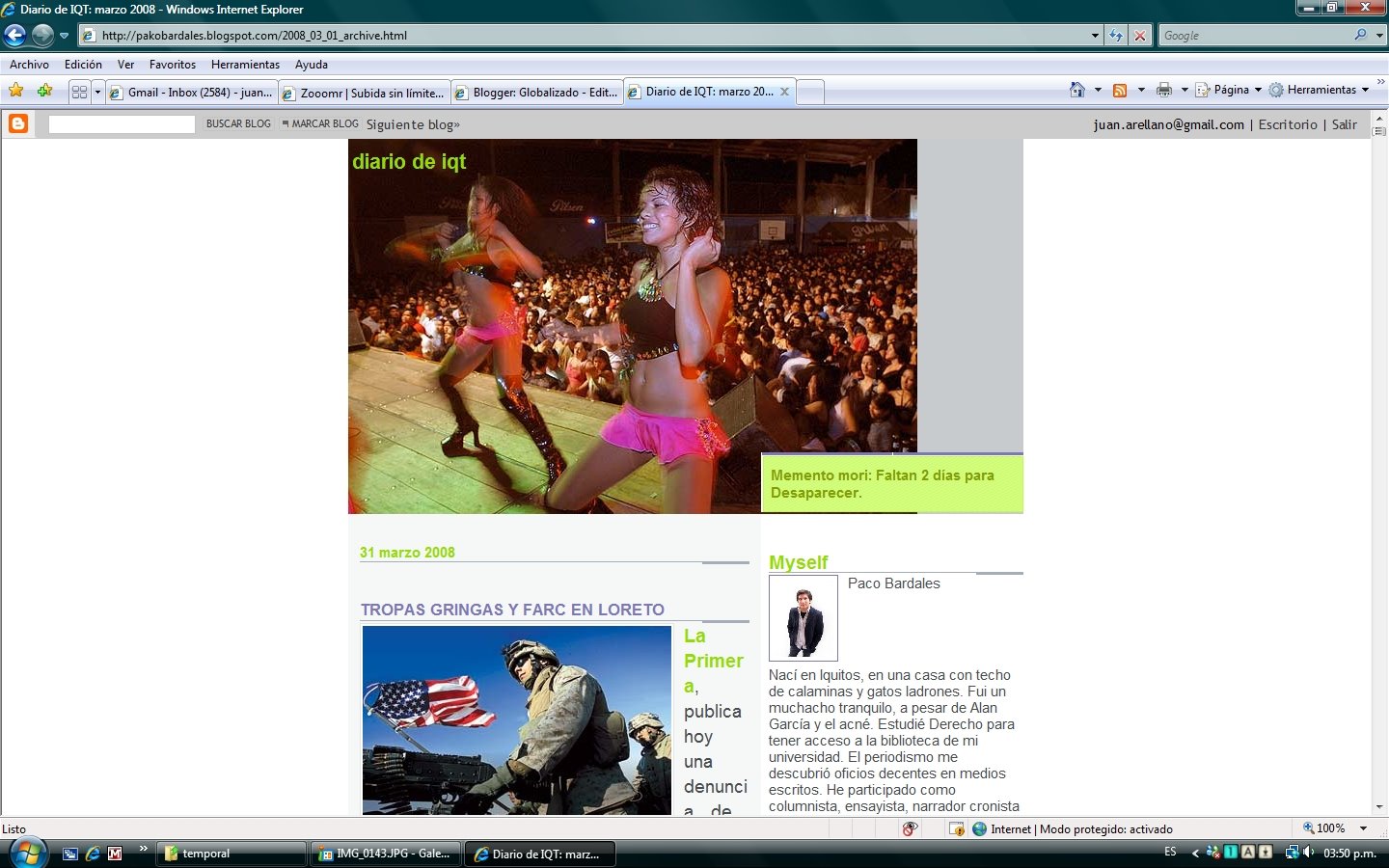Click the Blogger logo icon
Viewport: 1389px width, 868px height.
click(x=18, y=123)
